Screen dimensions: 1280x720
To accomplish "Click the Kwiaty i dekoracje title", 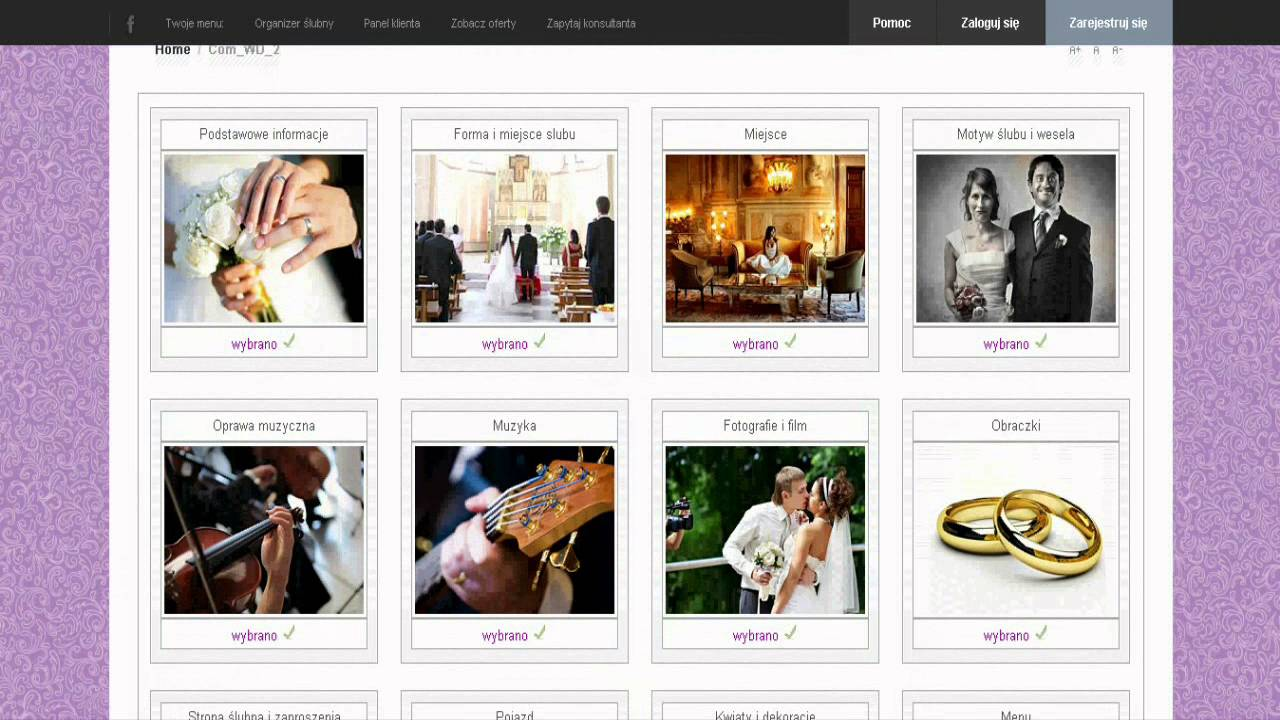I will 765,714.
